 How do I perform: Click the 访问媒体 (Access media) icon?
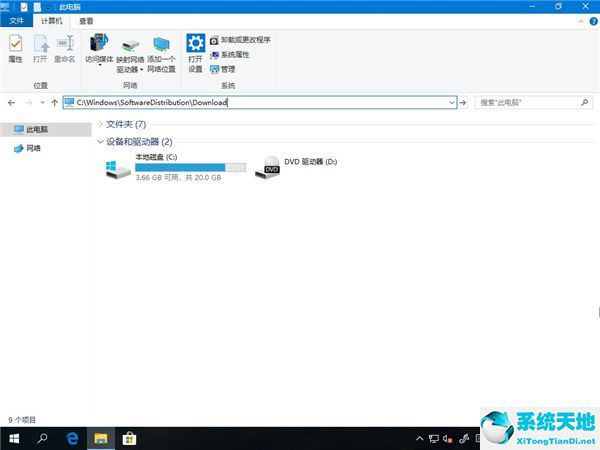[98, 50]
